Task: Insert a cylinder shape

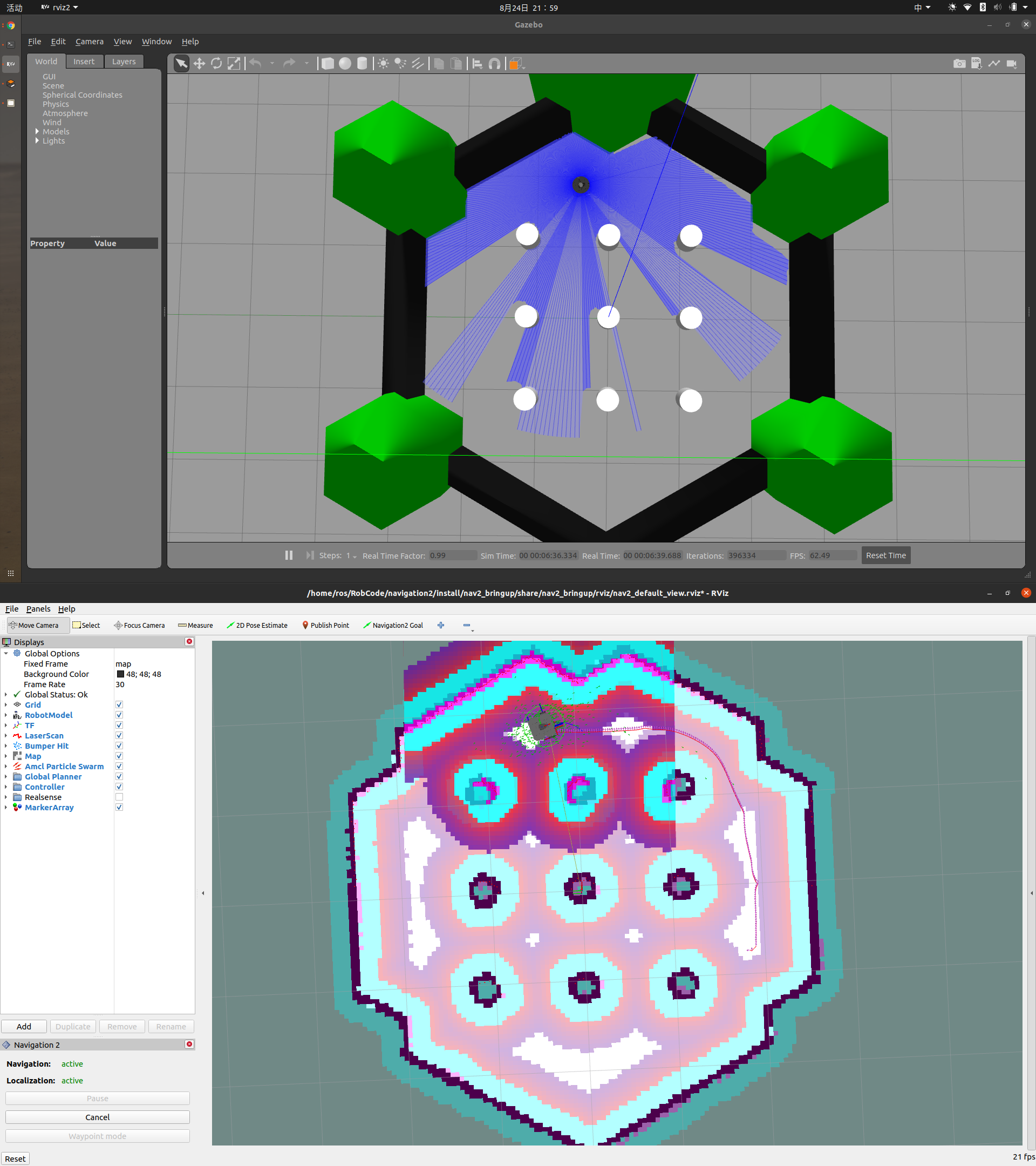Action: click(362, 63)
